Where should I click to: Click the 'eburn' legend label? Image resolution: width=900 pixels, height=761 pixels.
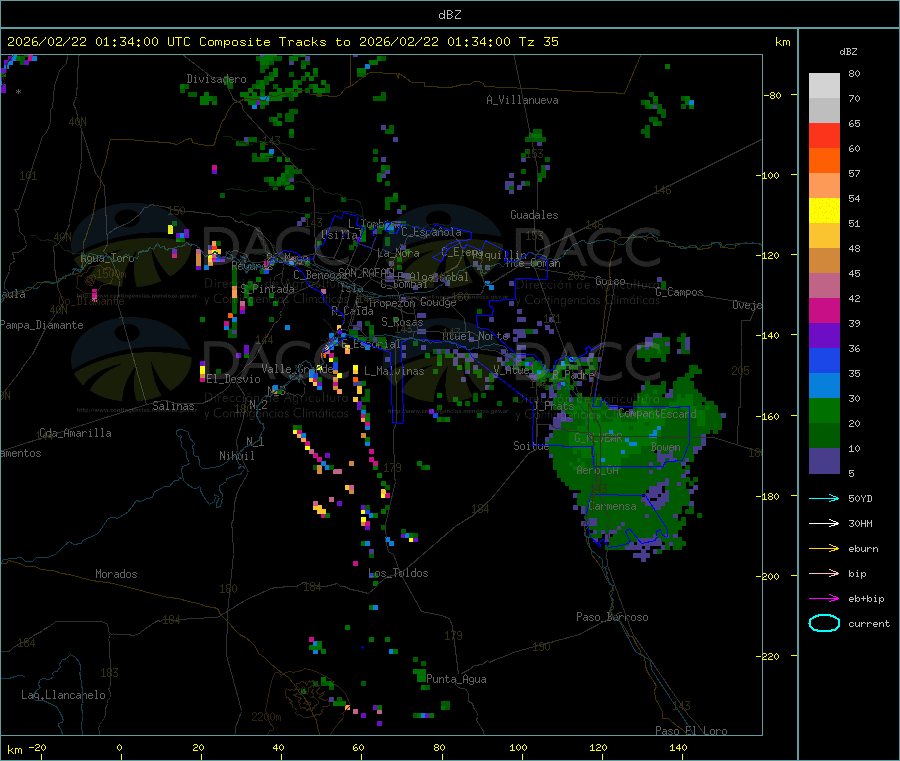[x=863, y=549]
